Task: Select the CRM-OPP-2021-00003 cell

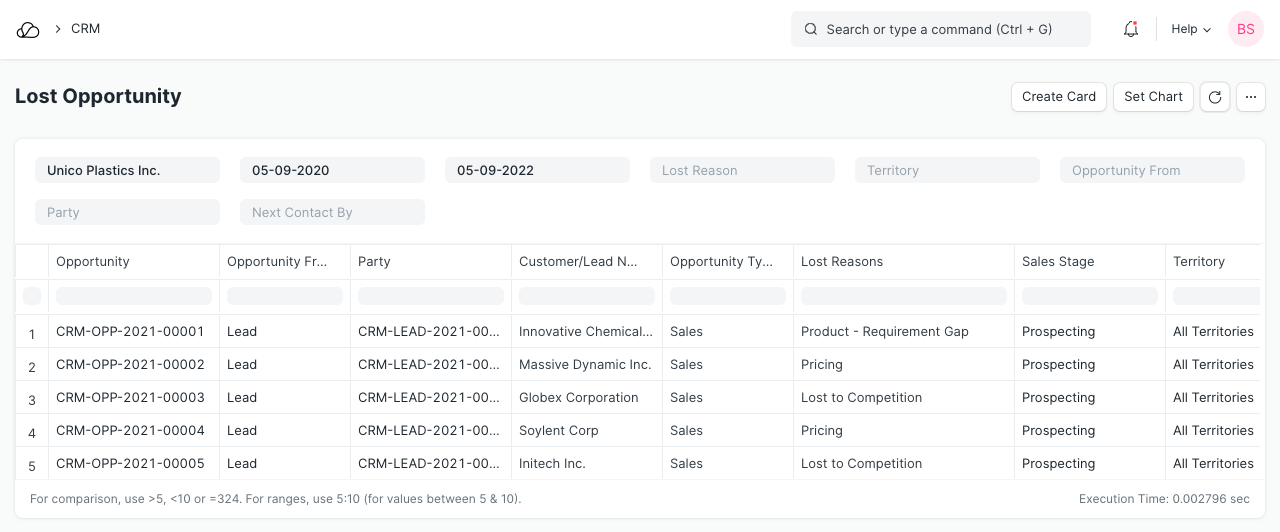Action: [131, 398]
